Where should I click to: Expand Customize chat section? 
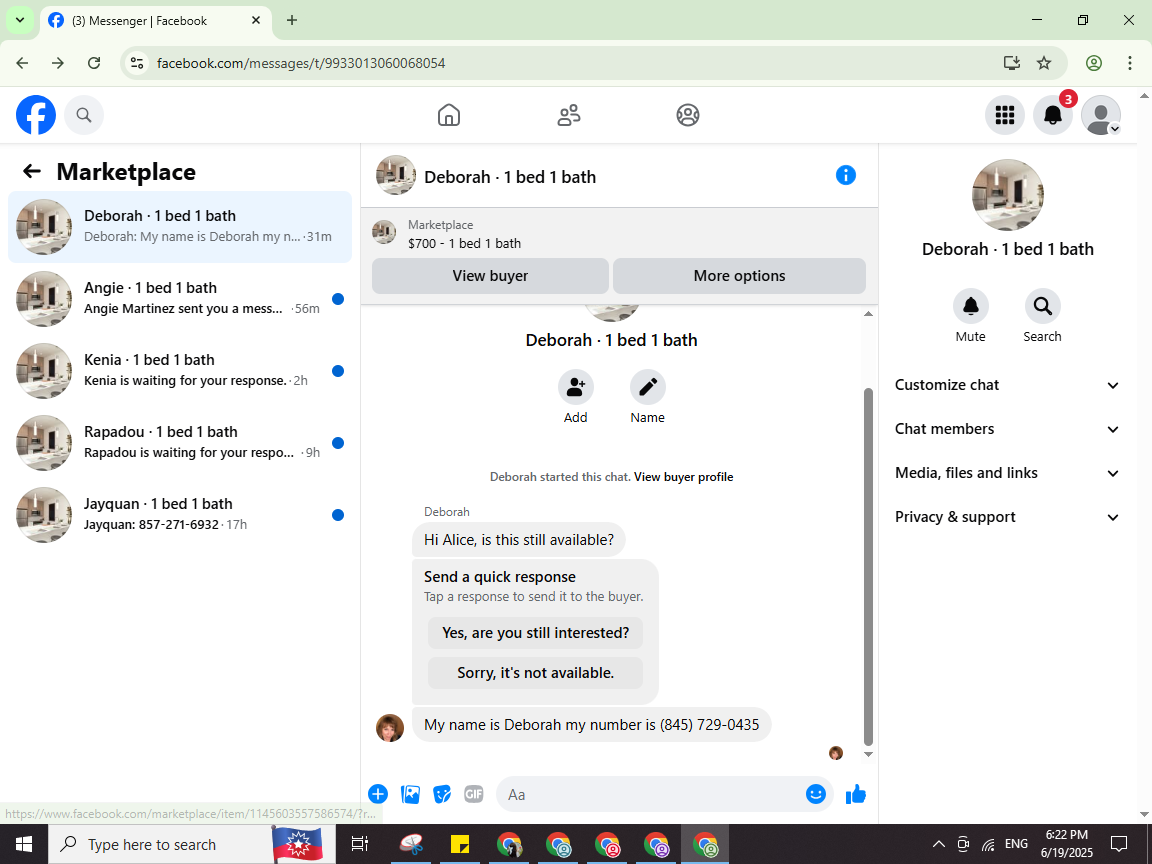tap(1007, 385)
